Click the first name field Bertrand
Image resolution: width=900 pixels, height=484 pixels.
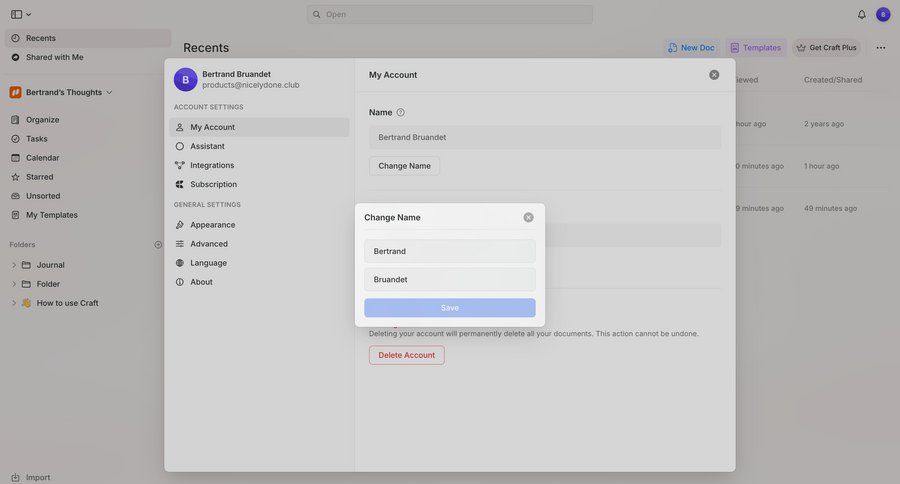[449, 251]
